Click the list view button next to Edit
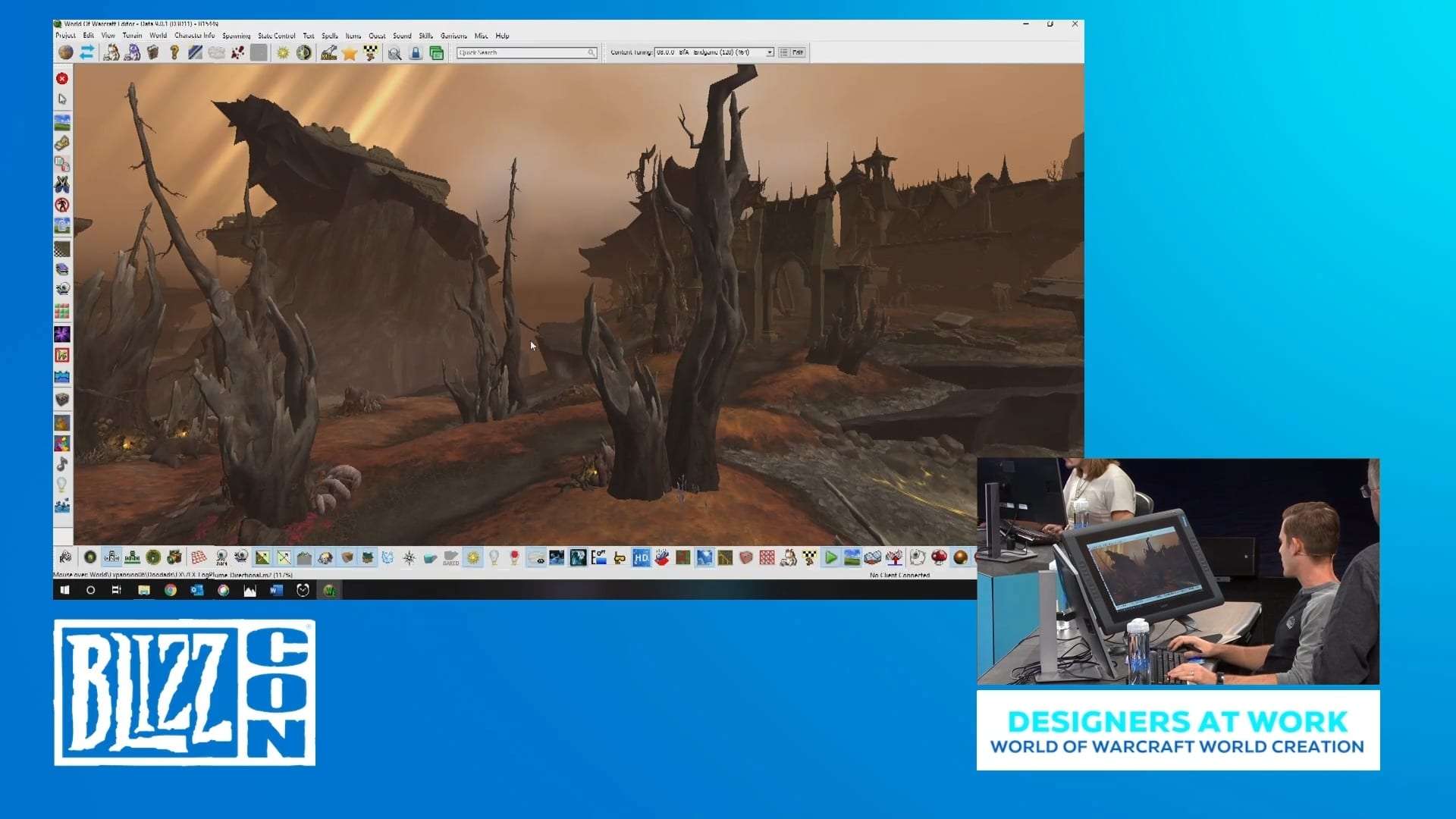The height and width of the screenshot is (819, 1456). click(x=783, y=52)
